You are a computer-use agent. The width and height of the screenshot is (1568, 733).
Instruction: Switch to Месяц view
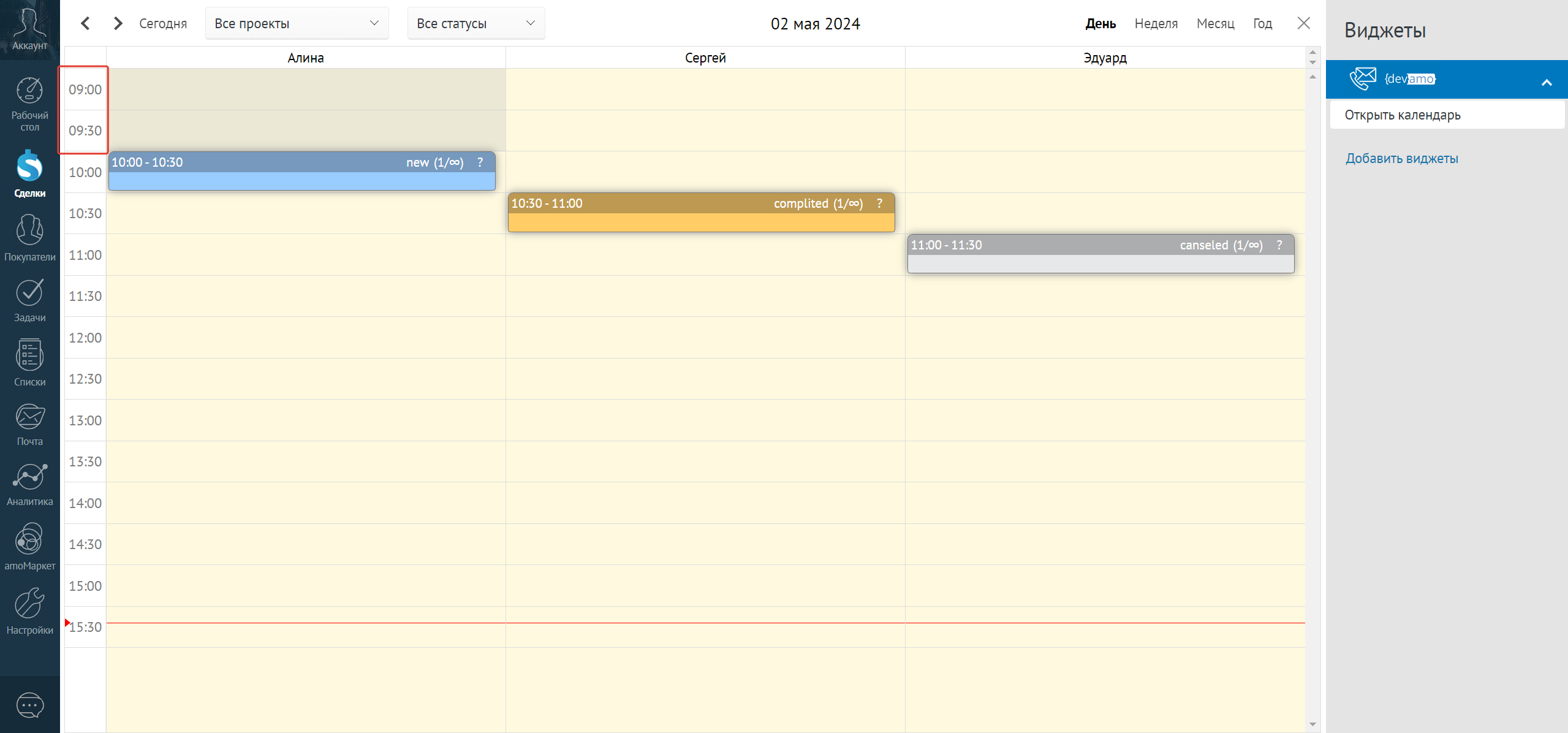tap(1215, 23)
